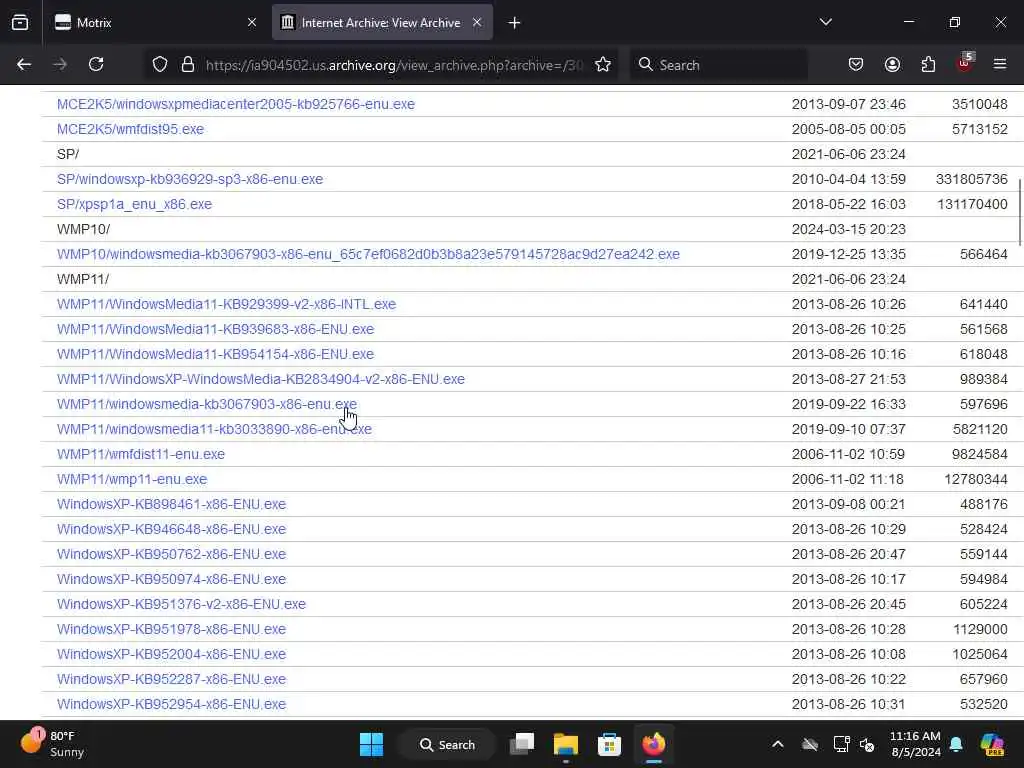The image size is (1024, 768).
Task: Open the weather widget showing 80°F Sunny
Action: tap(54, 744)
